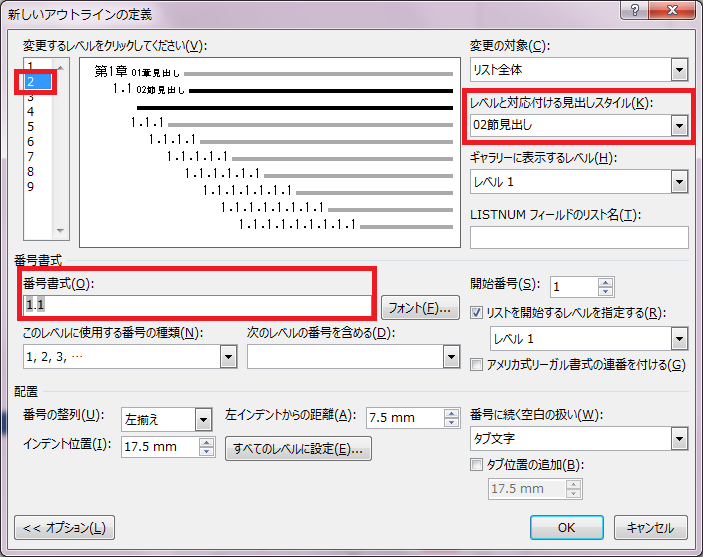Open the 番号の整列 dropdown
Image resolution: width=703 pixels, height=557 pixels.
click(203, 420)
